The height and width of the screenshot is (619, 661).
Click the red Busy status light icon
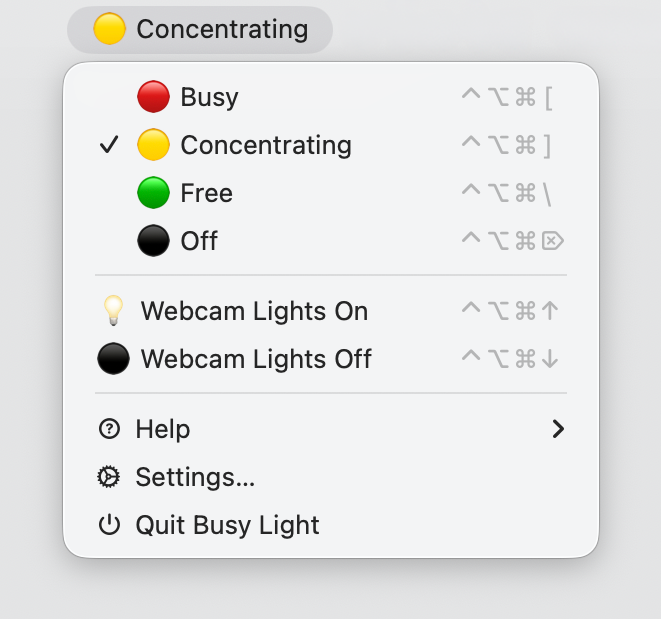pyautogui.click(x=153, y=97)
